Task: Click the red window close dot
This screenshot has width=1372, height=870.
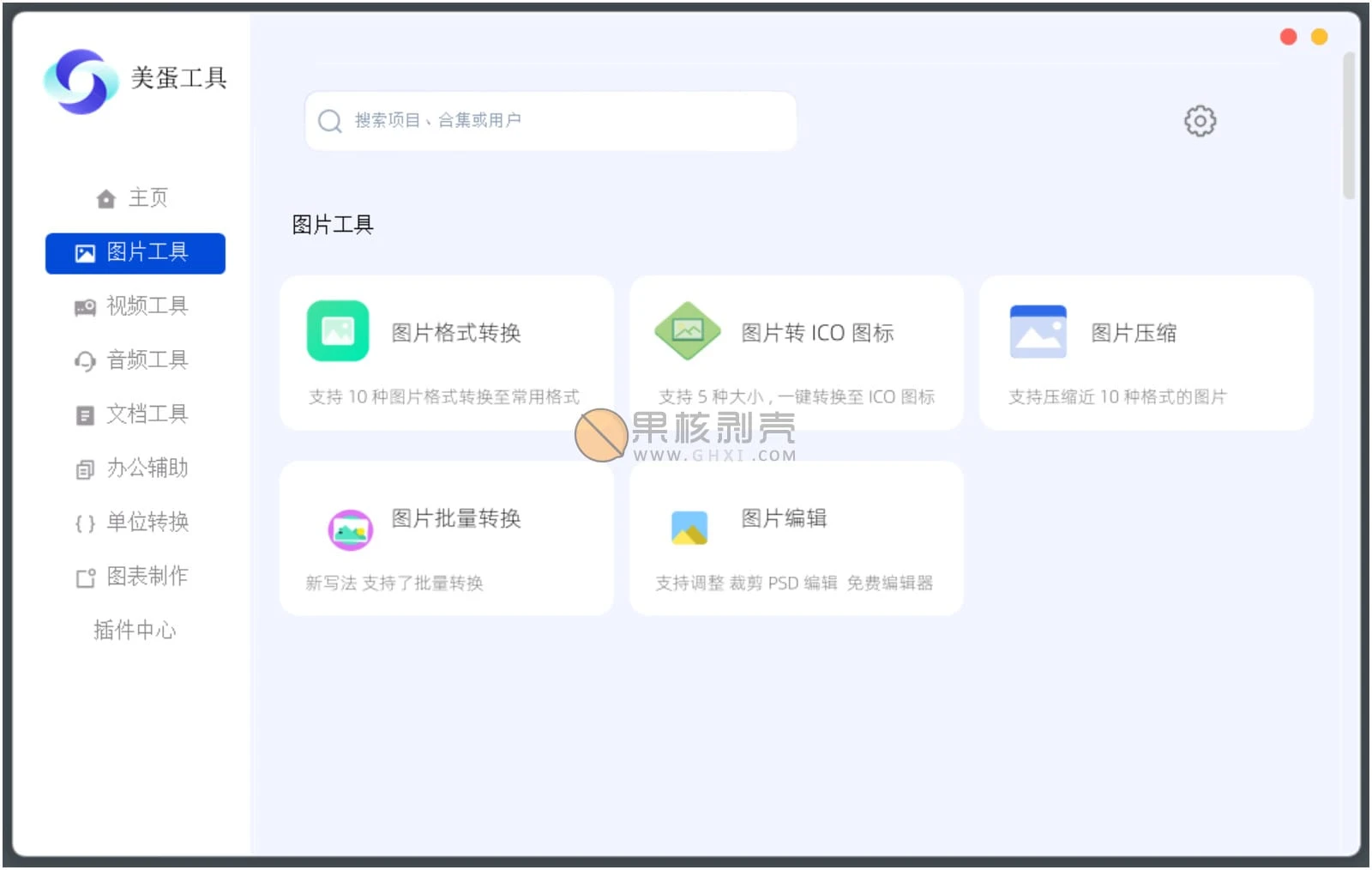Action: point(1288,37)
